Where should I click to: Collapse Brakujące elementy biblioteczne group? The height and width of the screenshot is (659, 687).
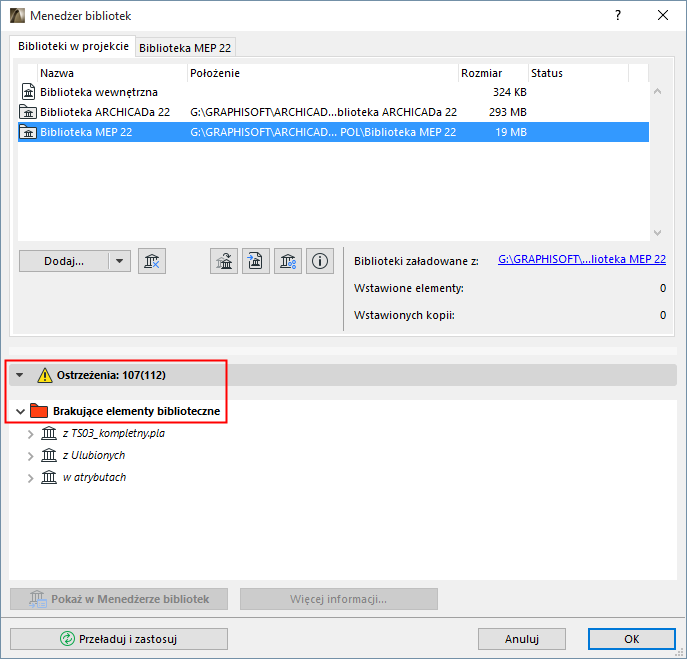[x=20, y=411]
